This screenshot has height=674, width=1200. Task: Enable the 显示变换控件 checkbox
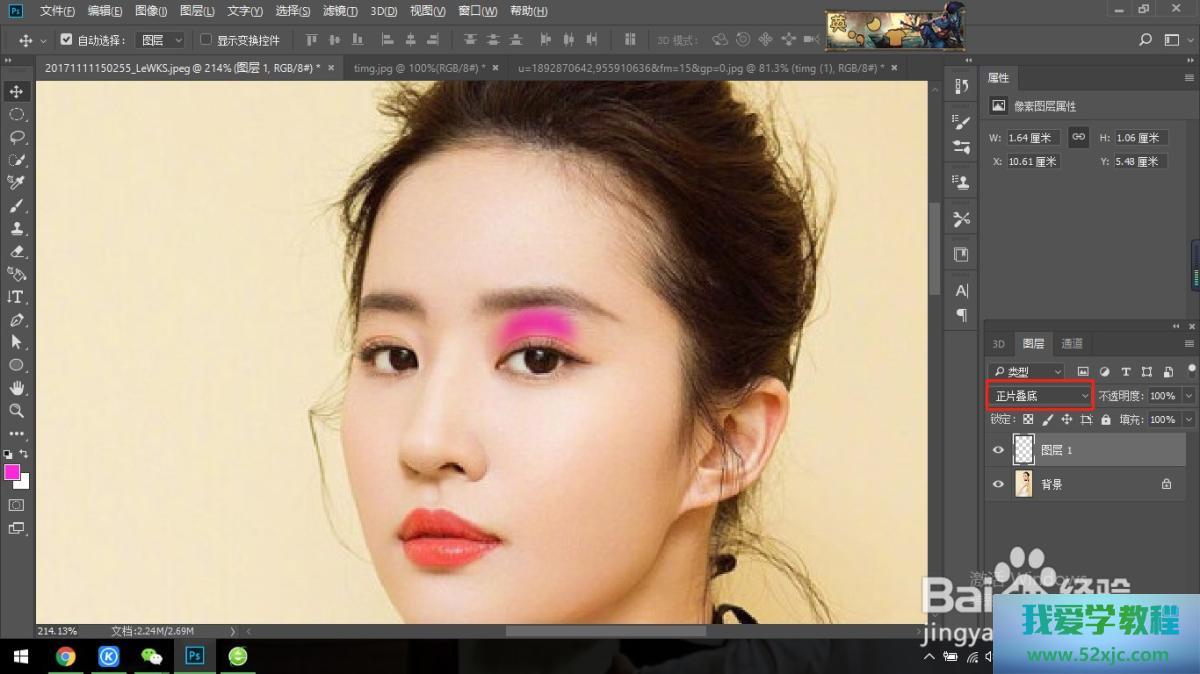click(x=206, y=40)
